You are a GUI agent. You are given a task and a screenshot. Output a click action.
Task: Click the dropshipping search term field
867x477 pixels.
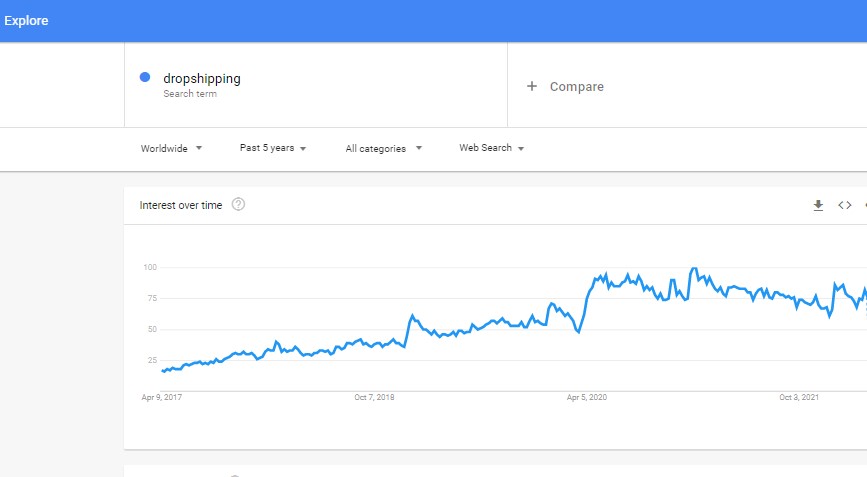(316, 85)
